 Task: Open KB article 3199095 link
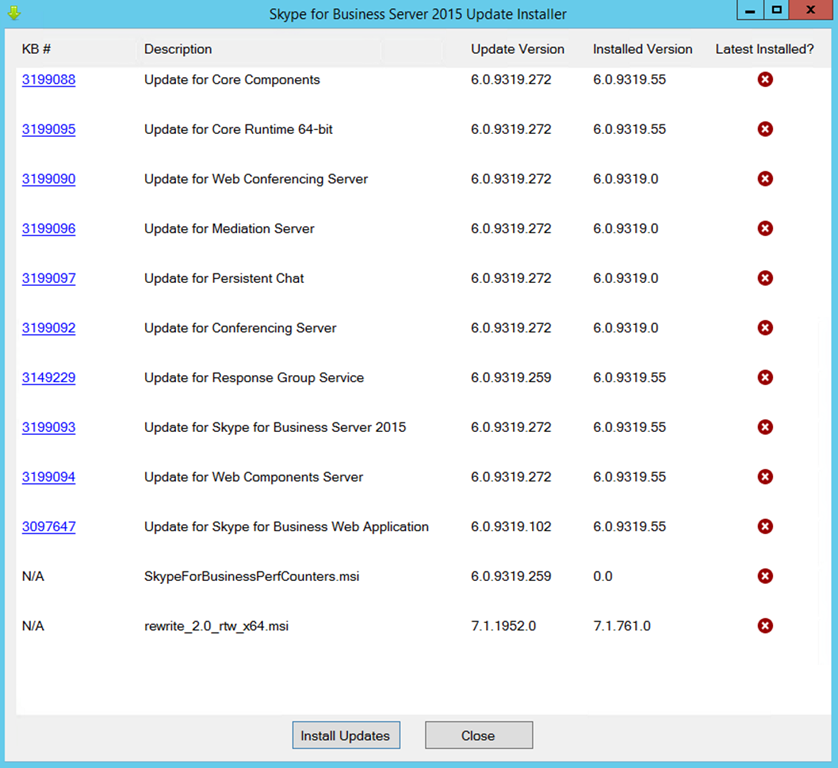coord(49,129)
